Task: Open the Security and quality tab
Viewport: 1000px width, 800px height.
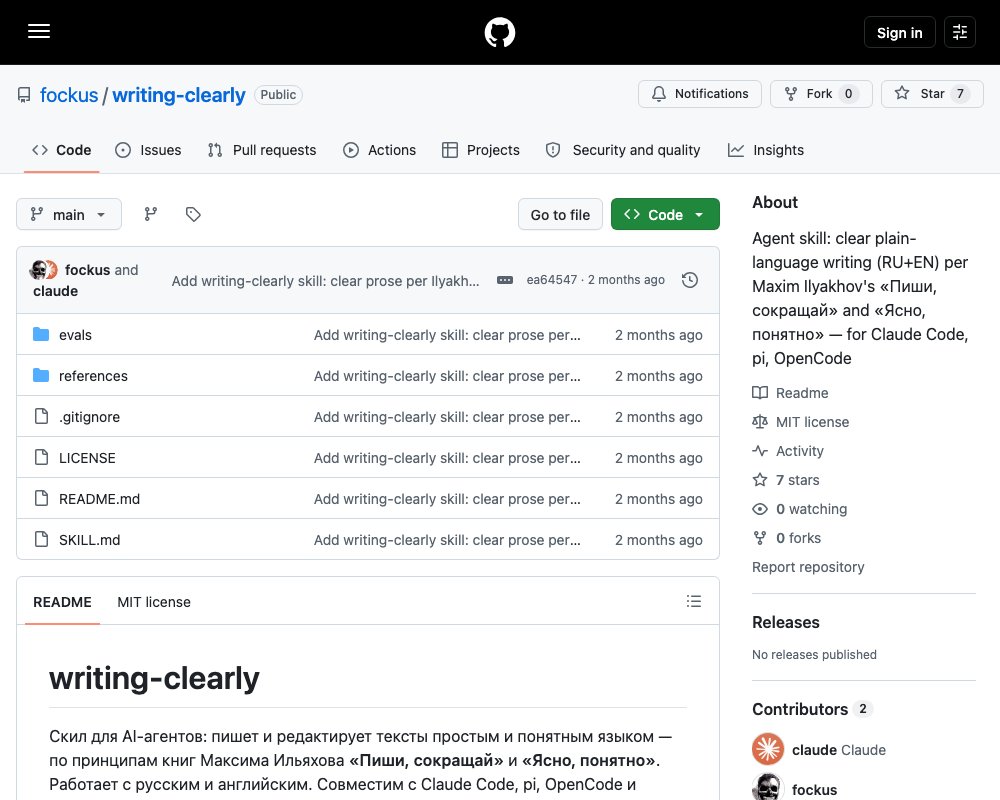Action: click(623, 150)
